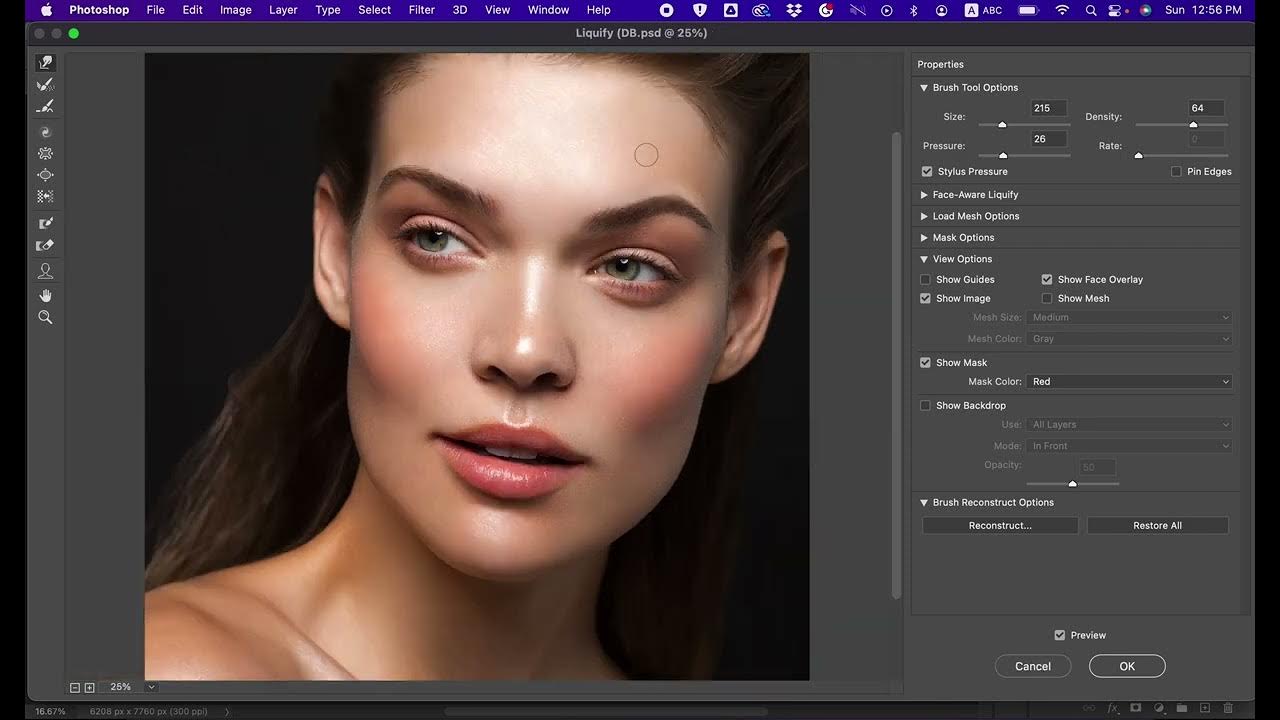This screenshot has width=1280, height=720.
Task: Open Spotlight search icon
Action: [1092, 10]
